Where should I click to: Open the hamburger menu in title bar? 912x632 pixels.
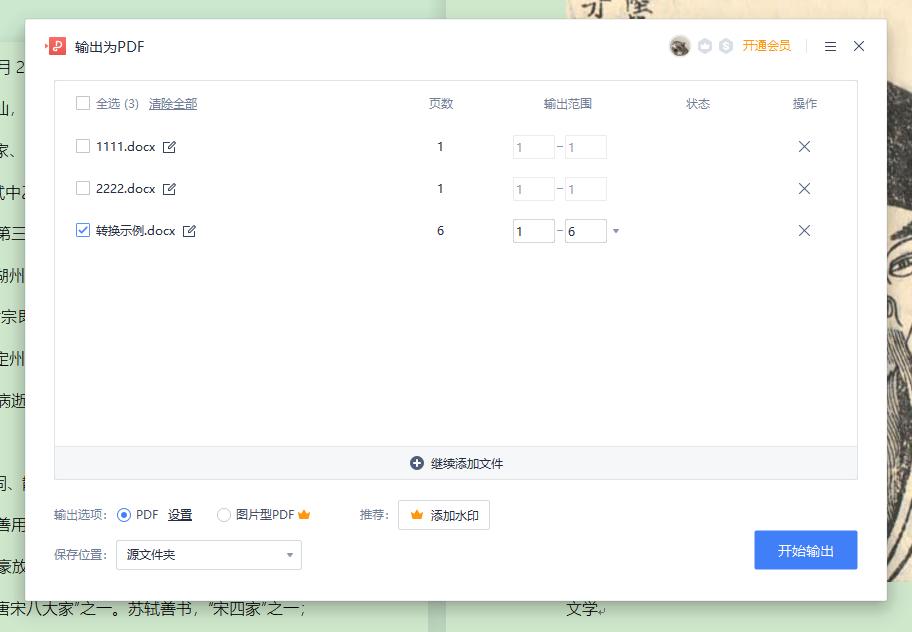[830, 46]
